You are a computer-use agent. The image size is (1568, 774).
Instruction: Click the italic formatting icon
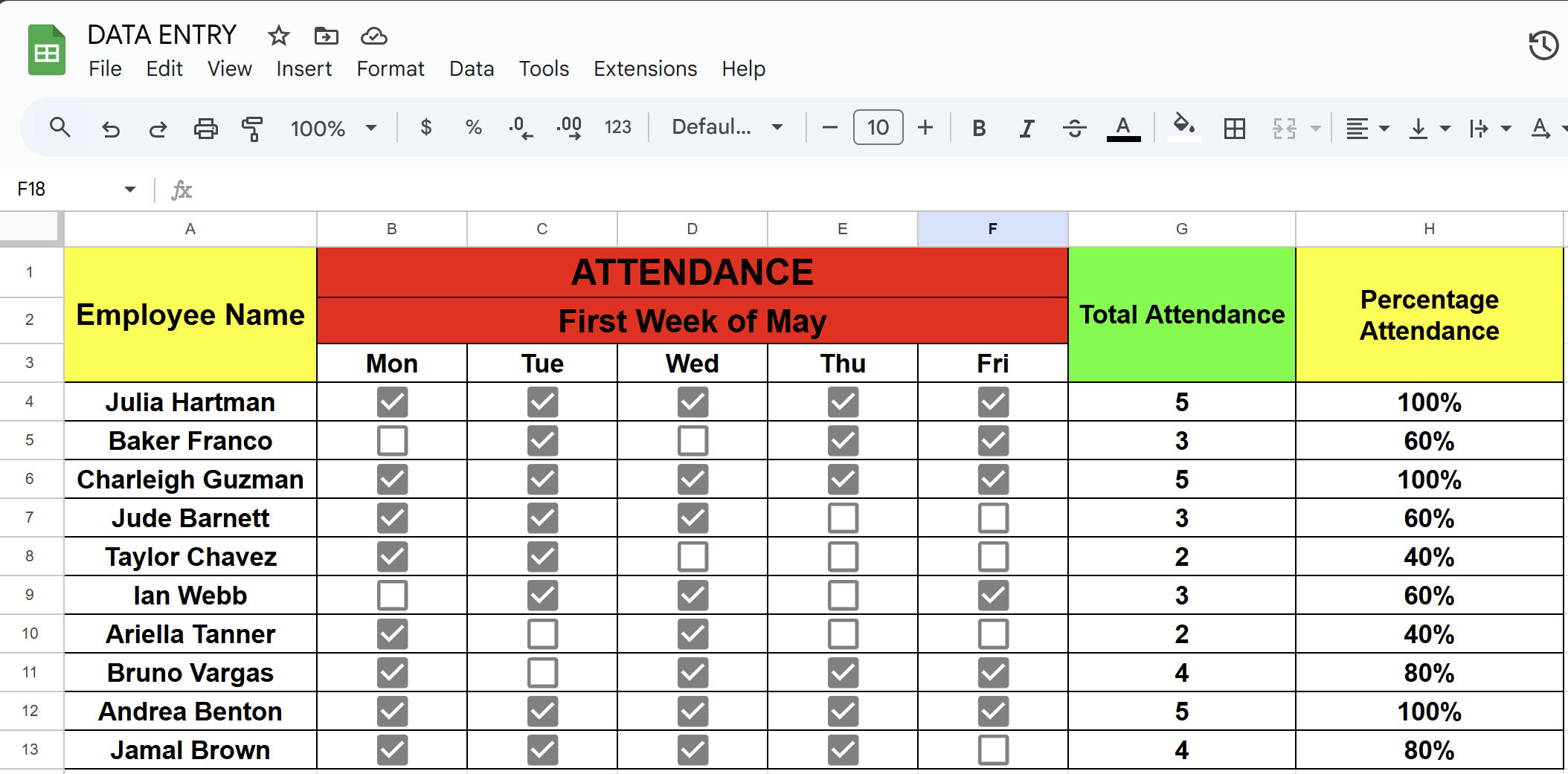pos(1026,128)
